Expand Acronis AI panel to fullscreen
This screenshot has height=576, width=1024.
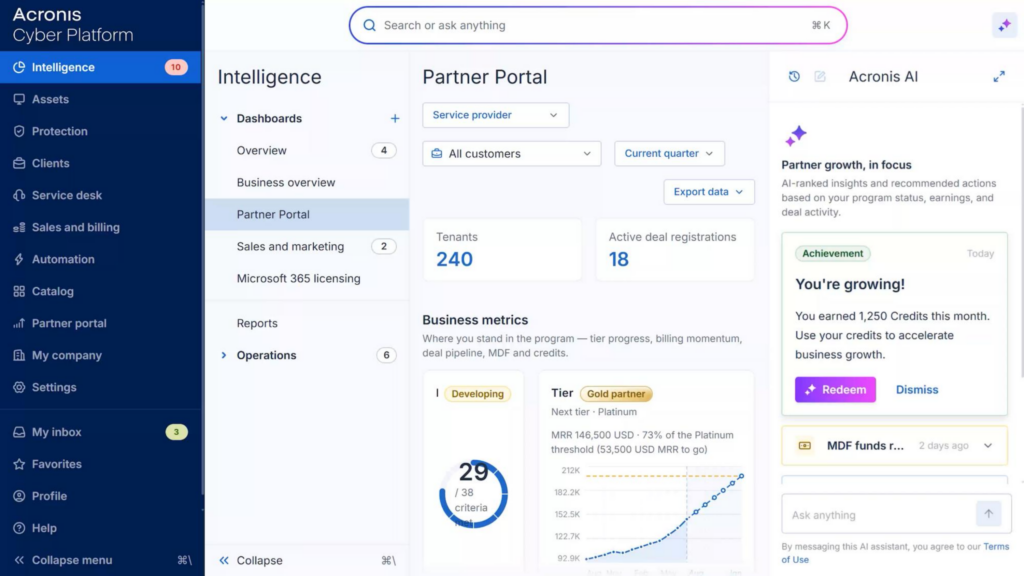click(x=999, y=76)
